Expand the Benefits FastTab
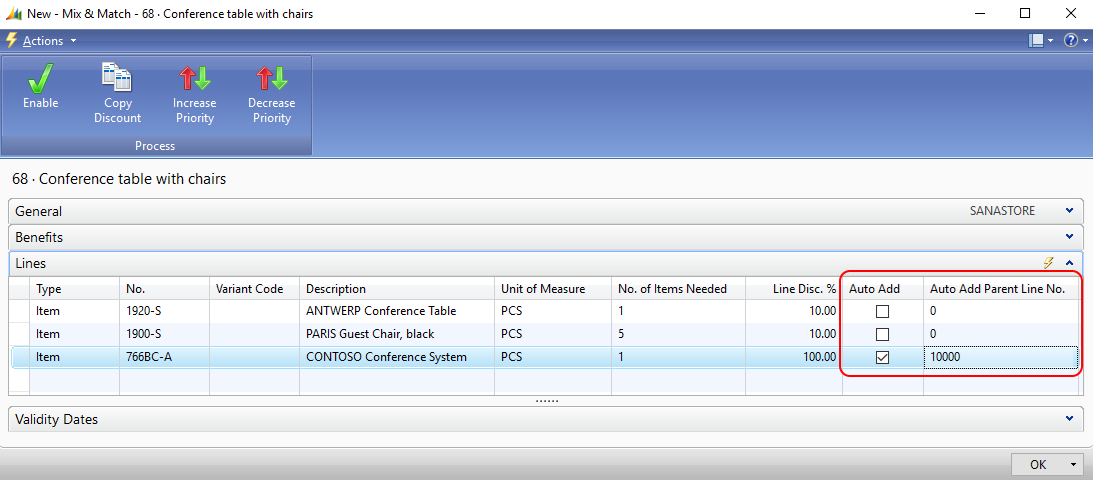Screen dimensions: 1093x480 pos(1069,237)
